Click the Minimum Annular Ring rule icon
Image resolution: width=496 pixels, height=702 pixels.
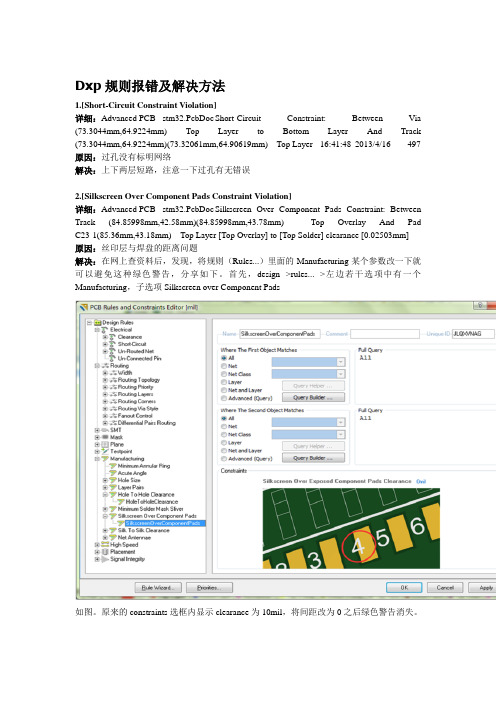click(x=113, y=466)
